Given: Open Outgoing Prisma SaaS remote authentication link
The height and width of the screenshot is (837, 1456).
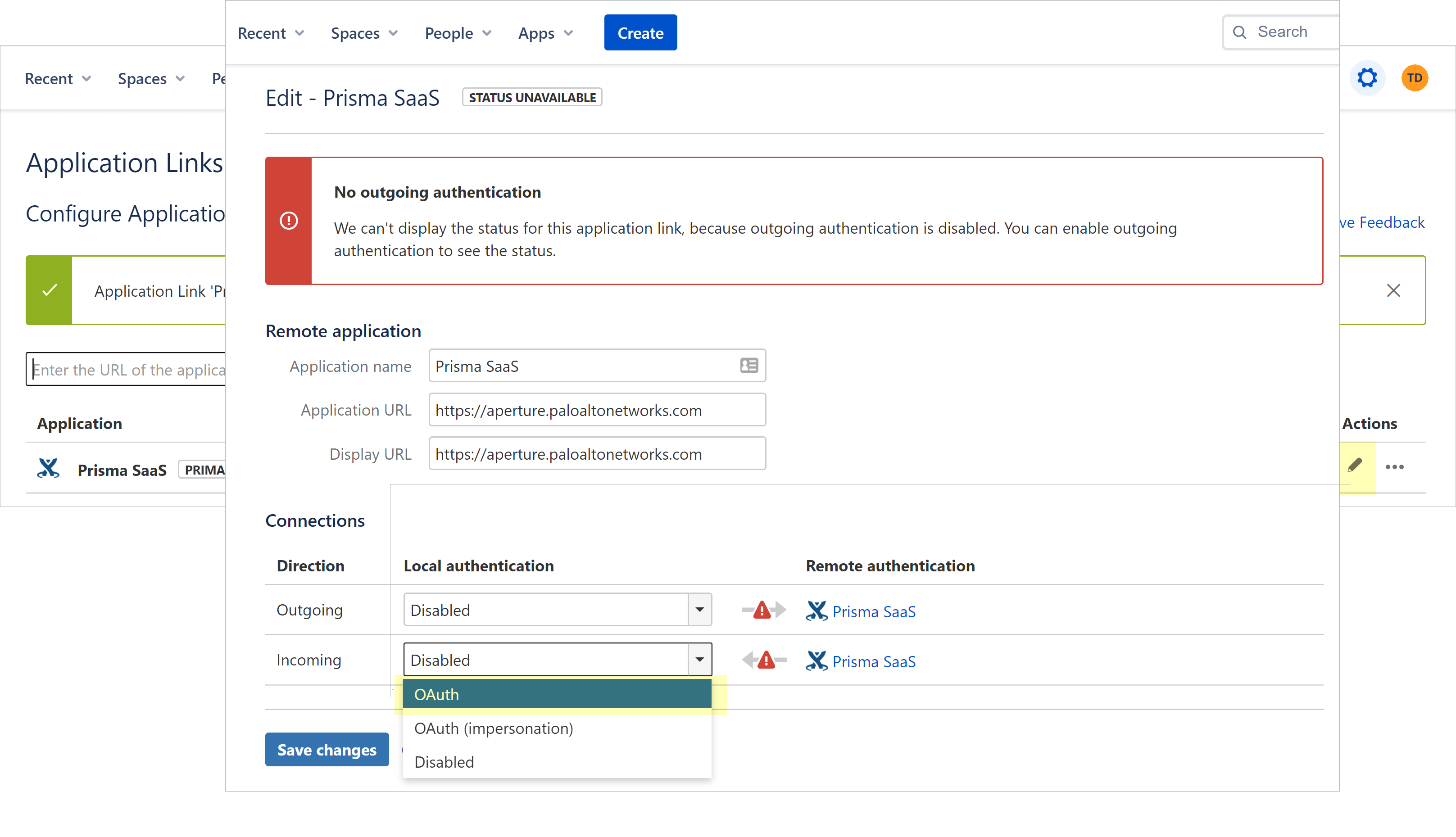Looking at the screenshot, I should (x=873, y=611).
